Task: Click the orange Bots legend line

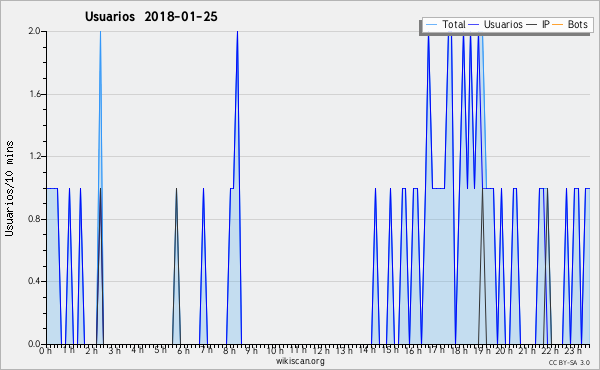Action: click(x=558, y=25)
